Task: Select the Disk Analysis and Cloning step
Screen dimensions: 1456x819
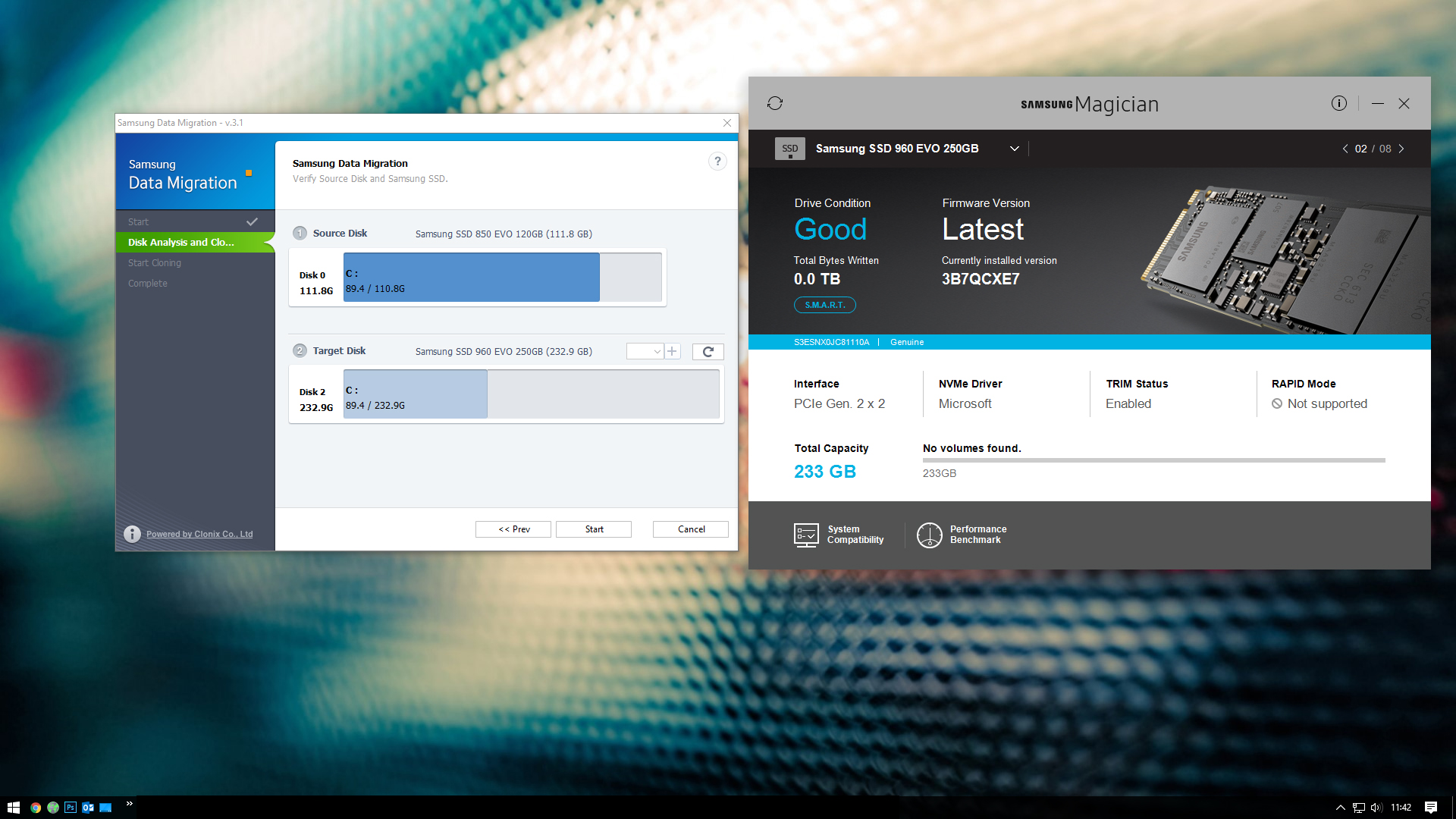Action: click(x=180, y=243)
